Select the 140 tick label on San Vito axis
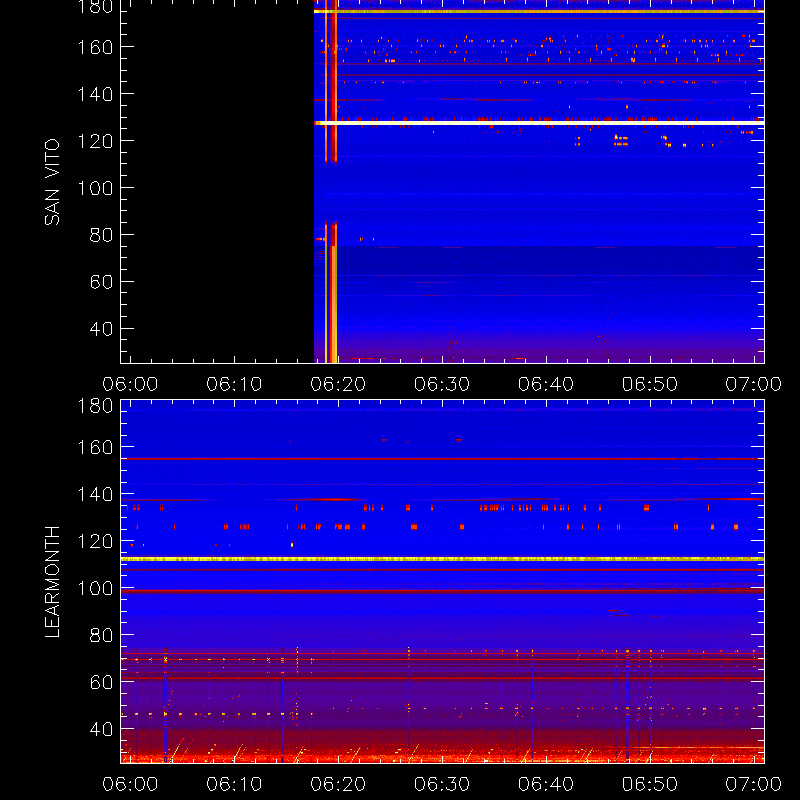Image resolution: width=800 pixels, height=800 pixels. (95, 94)
